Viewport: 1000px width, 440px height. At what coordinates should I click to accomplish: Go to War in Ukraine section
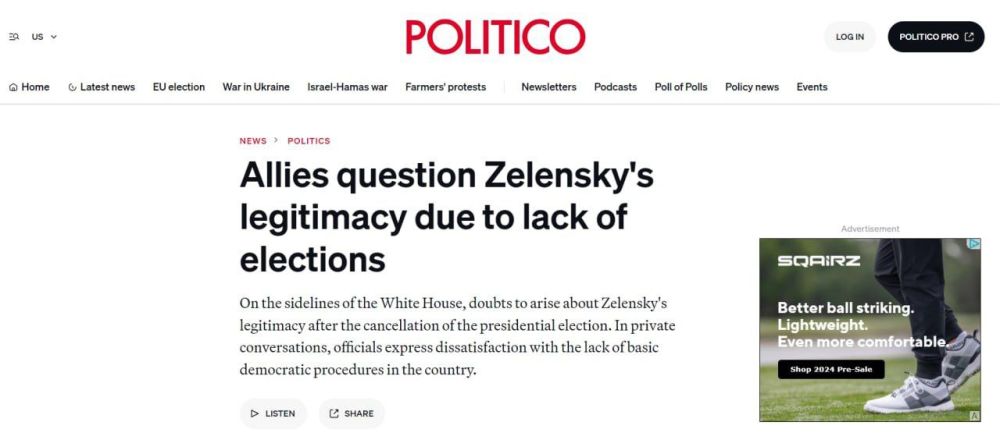tap(256, 87)
